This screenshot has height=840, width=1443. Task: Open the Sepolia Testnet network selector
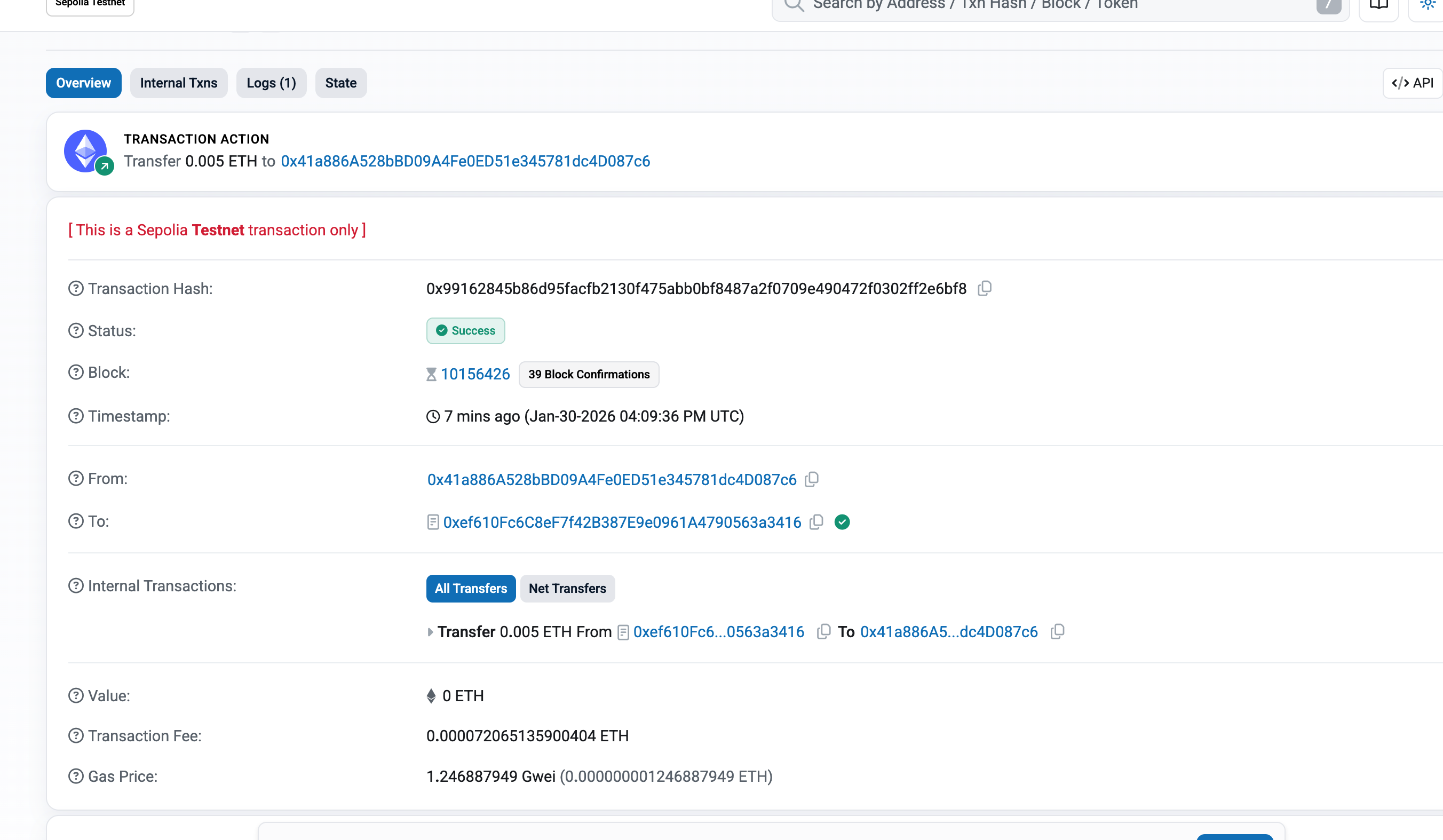point(90,5)
